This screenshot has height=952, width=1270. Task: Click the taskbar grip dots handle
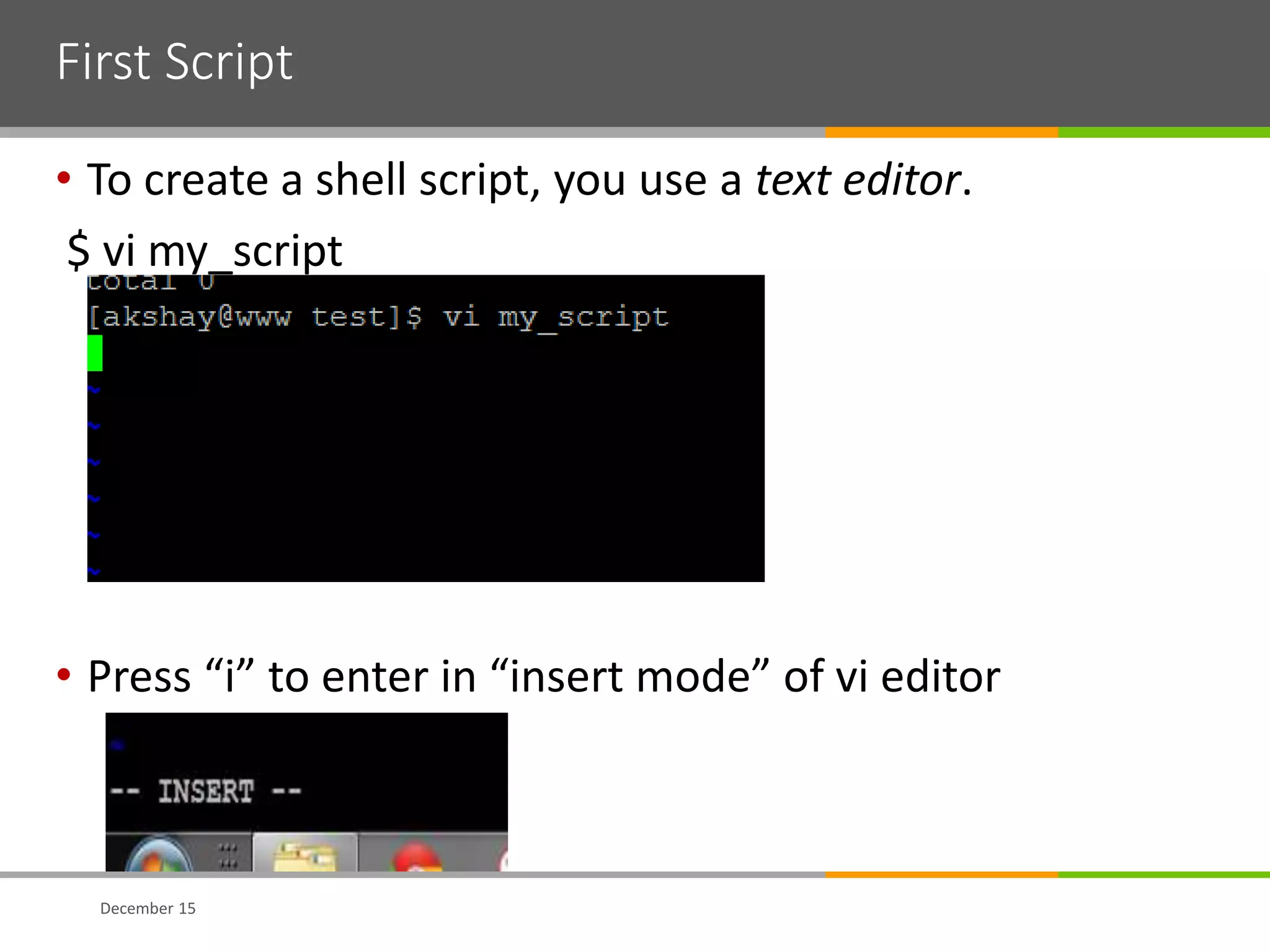(228, 855)
